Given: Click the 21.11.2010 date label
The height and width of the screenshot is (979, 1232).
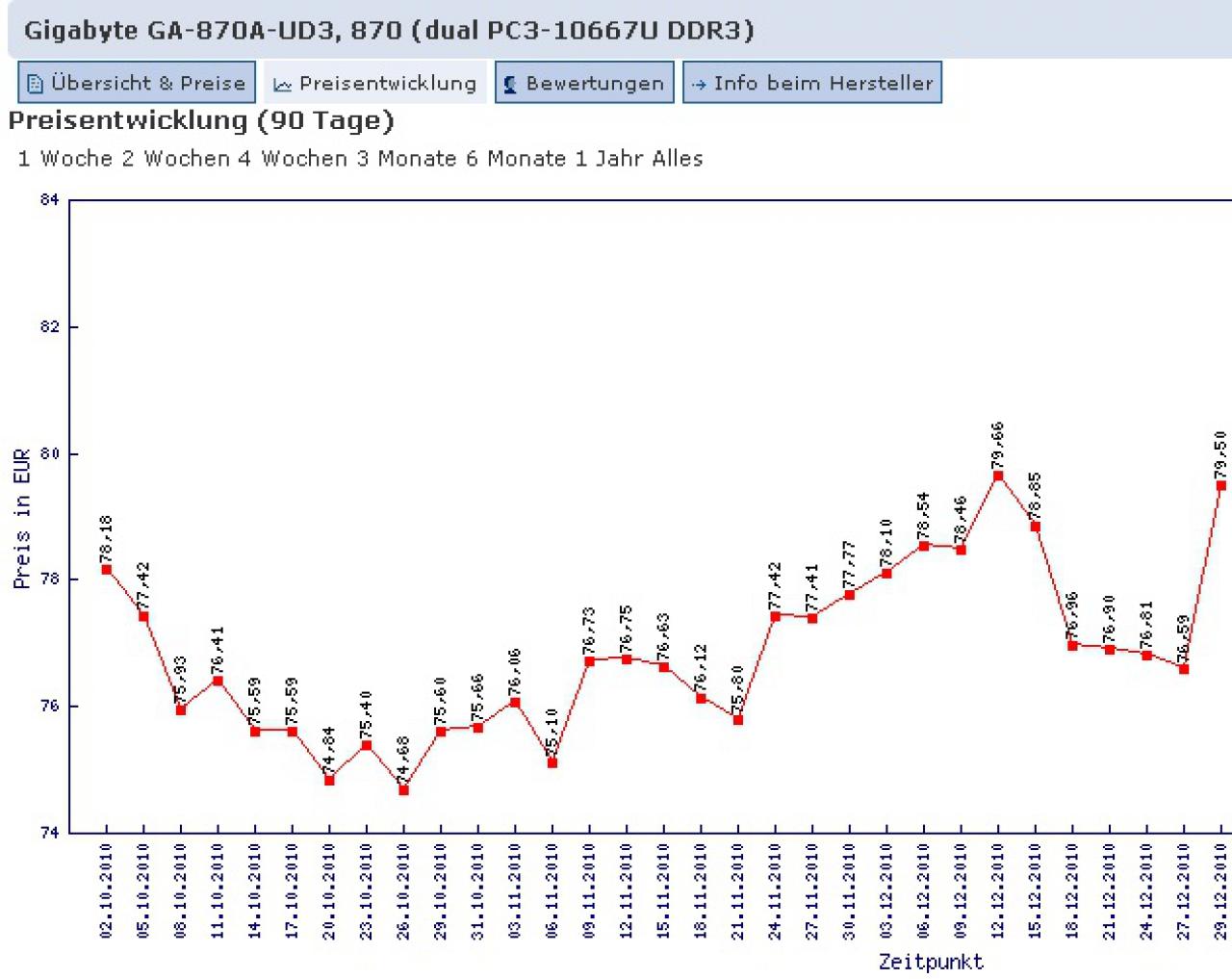Looking at the screenshot, I should [x=738, y=891].
